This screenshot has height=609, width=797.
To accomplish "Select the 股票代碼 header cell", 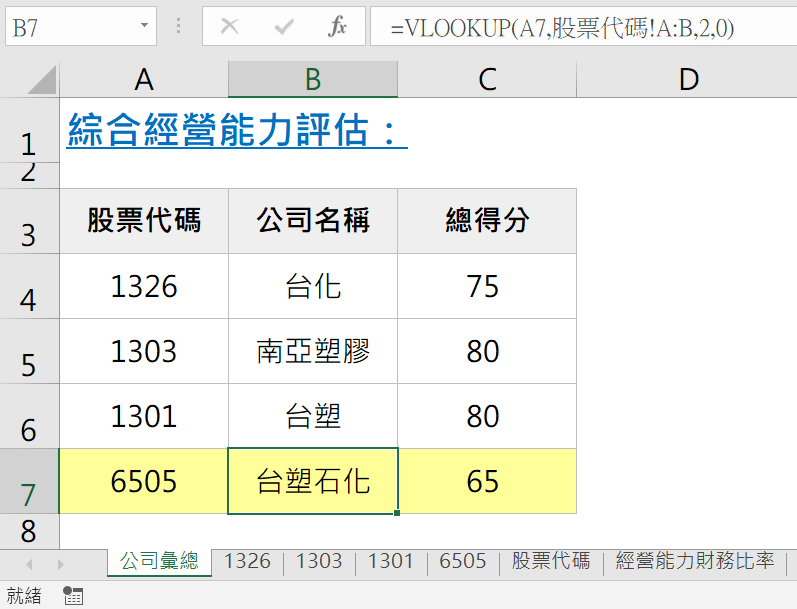I will pos(144,221).
